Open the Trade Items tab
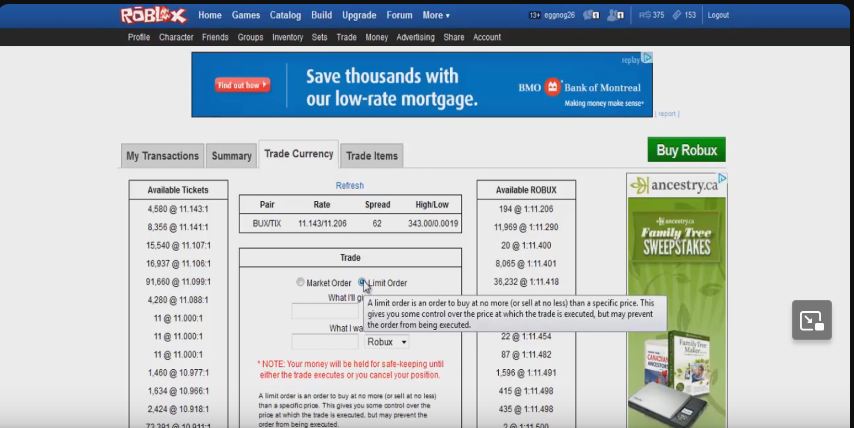854x428 pixels. click(x=372, y=156)
